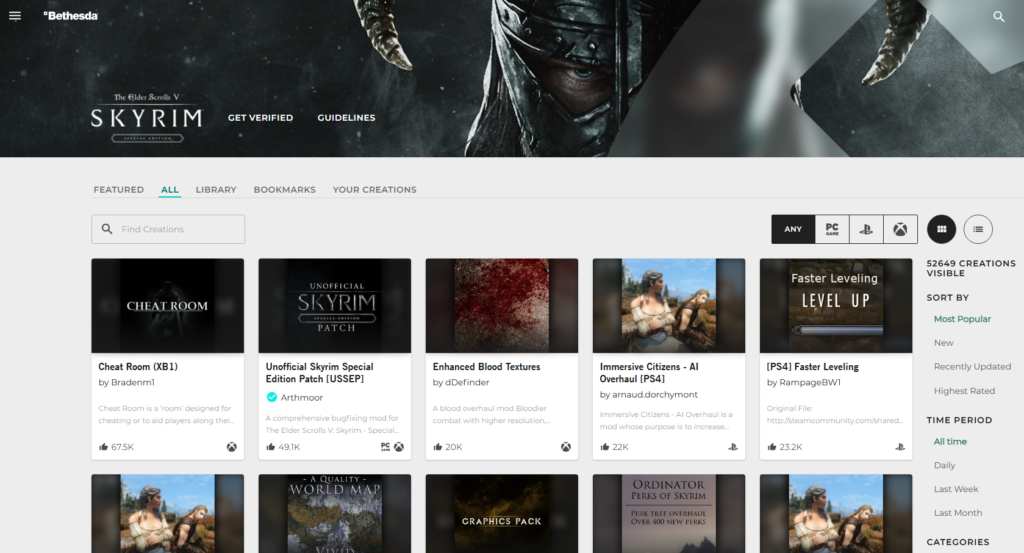The width and height of the screenshot is (1024, 553).
Task: Click the Skyrim Special Edition logo
Action: pyautogui.click(x=146, y=117)
